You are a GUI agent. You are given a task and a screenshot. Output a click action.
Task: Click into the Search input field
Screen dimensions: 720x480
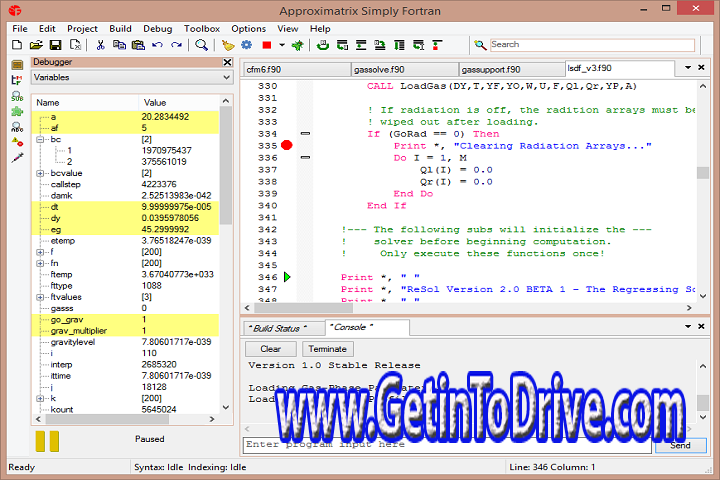pyautogui.click(x=592, y=45)
